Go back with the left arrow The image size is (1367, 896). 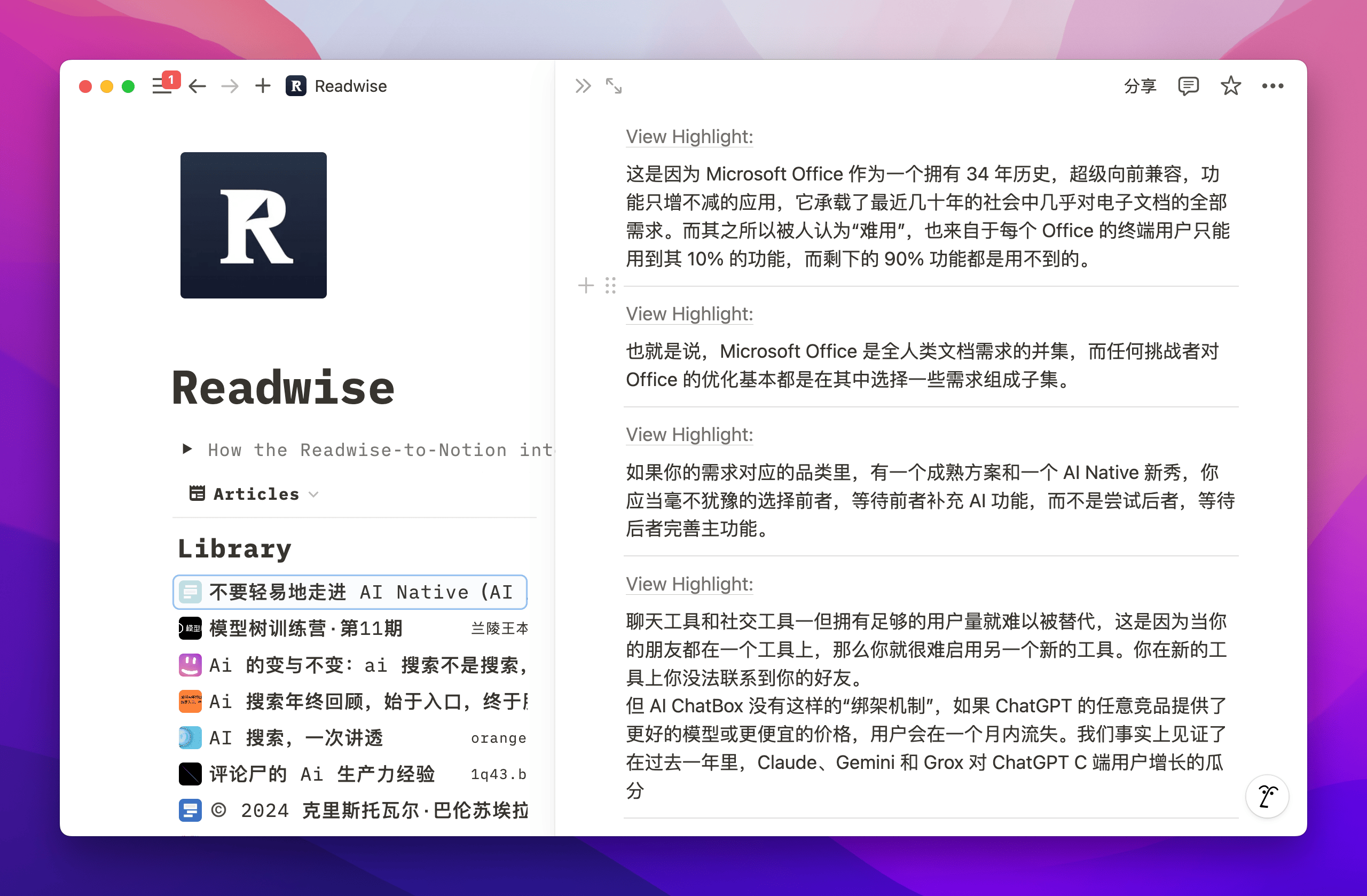(197, 86)
